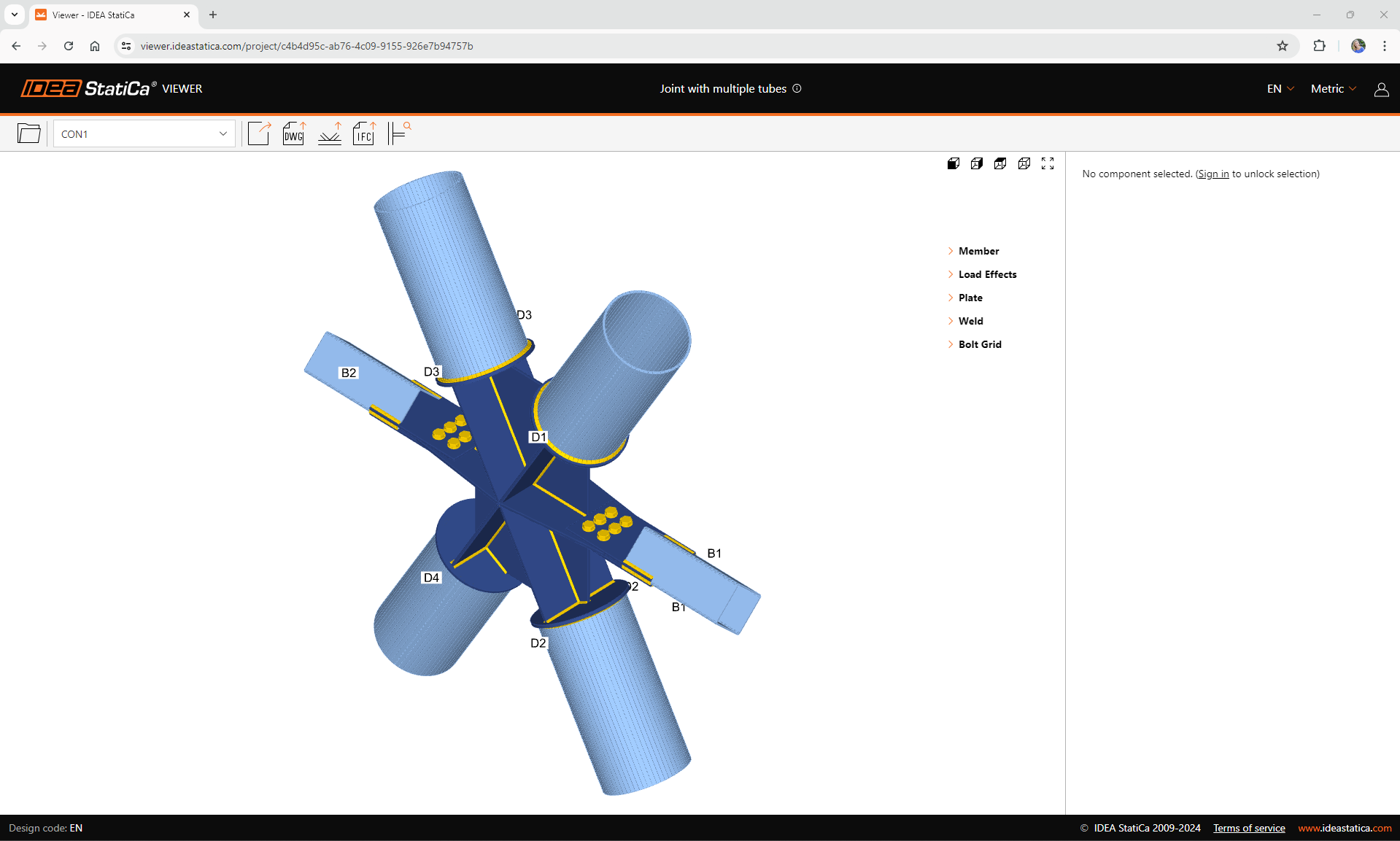Viewport: 1400px width, 841px height.
Task: Export the model to DWG
Action: coord(293,133)
